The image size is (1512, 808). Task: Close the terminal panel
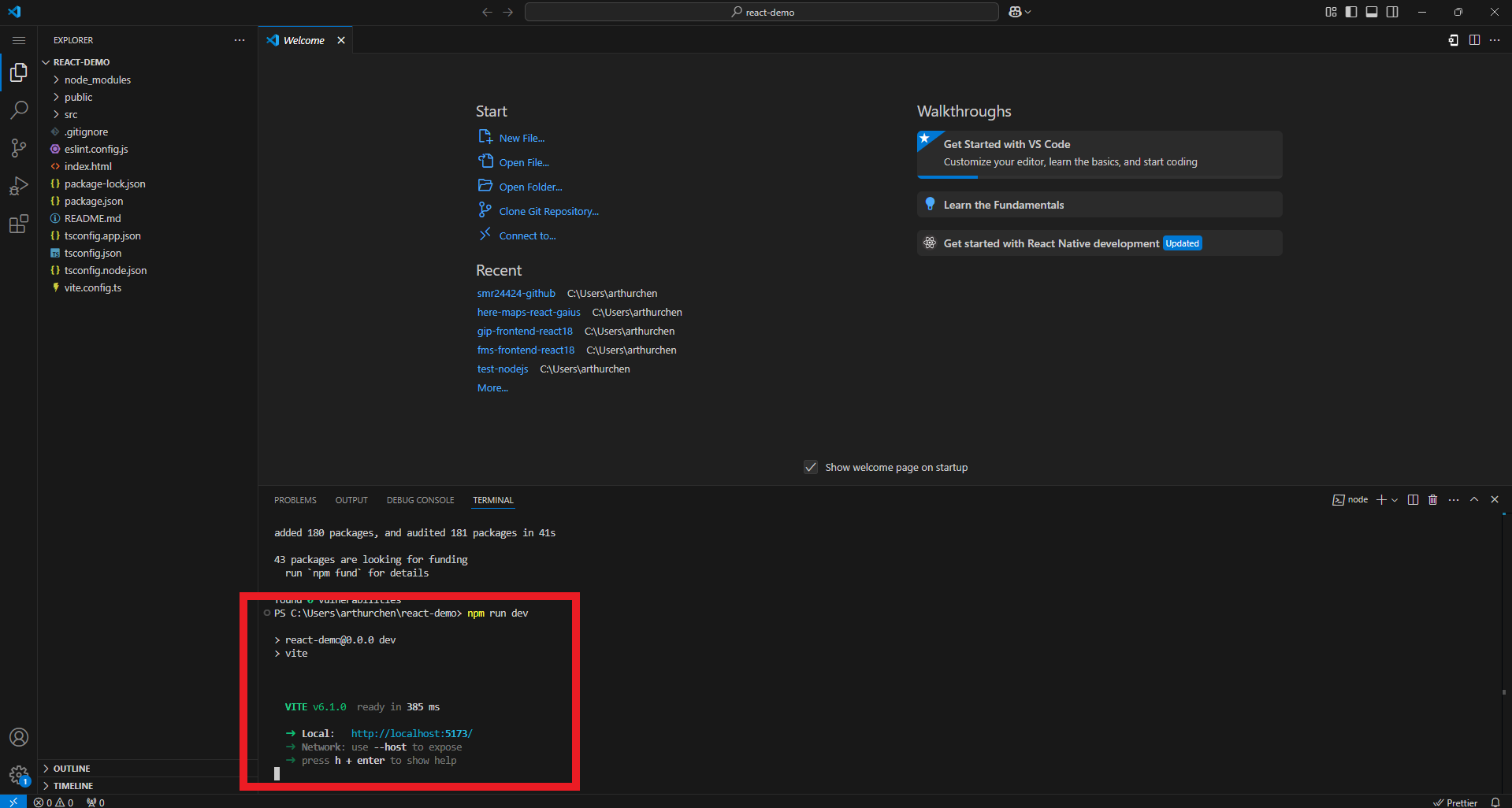[1495, 500]
